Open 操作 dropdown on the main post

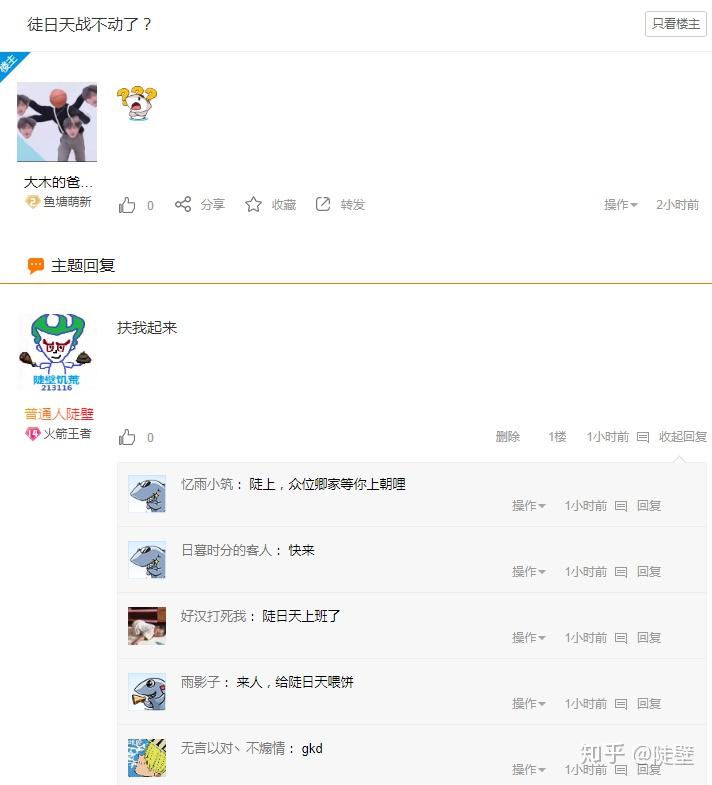[620, 205]
